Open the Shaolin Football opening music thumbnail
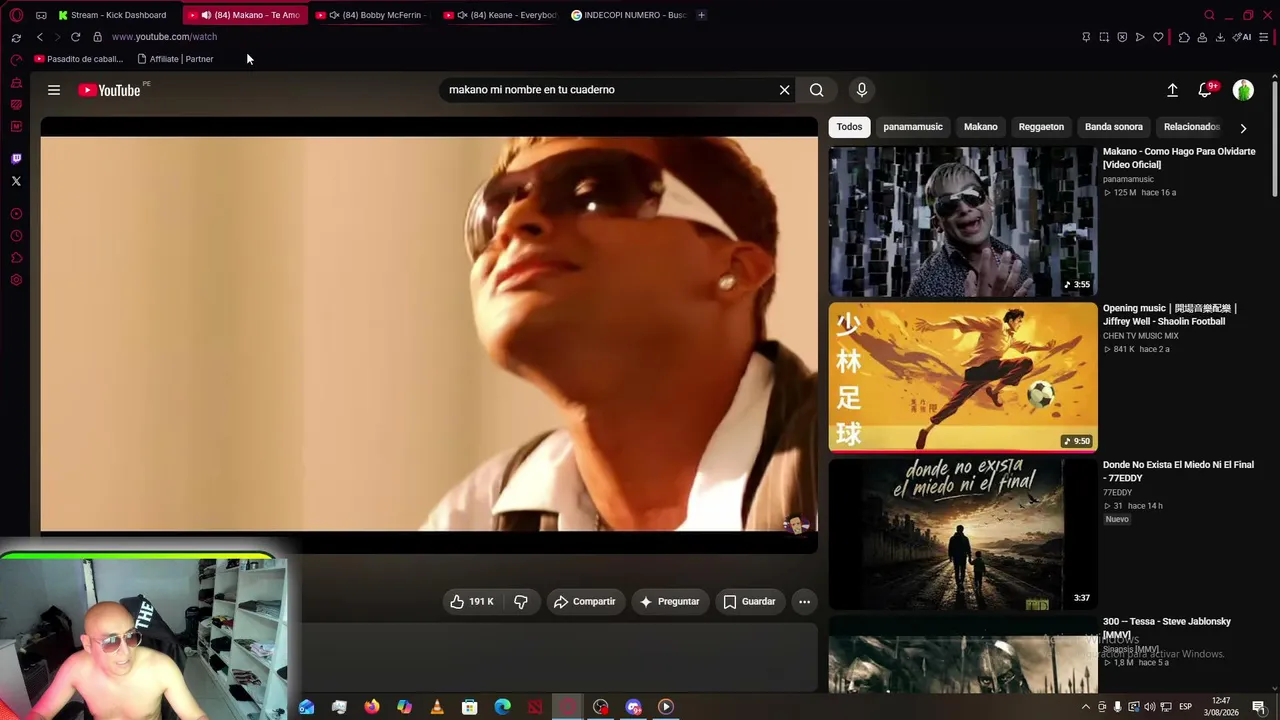 coord(963,378)
